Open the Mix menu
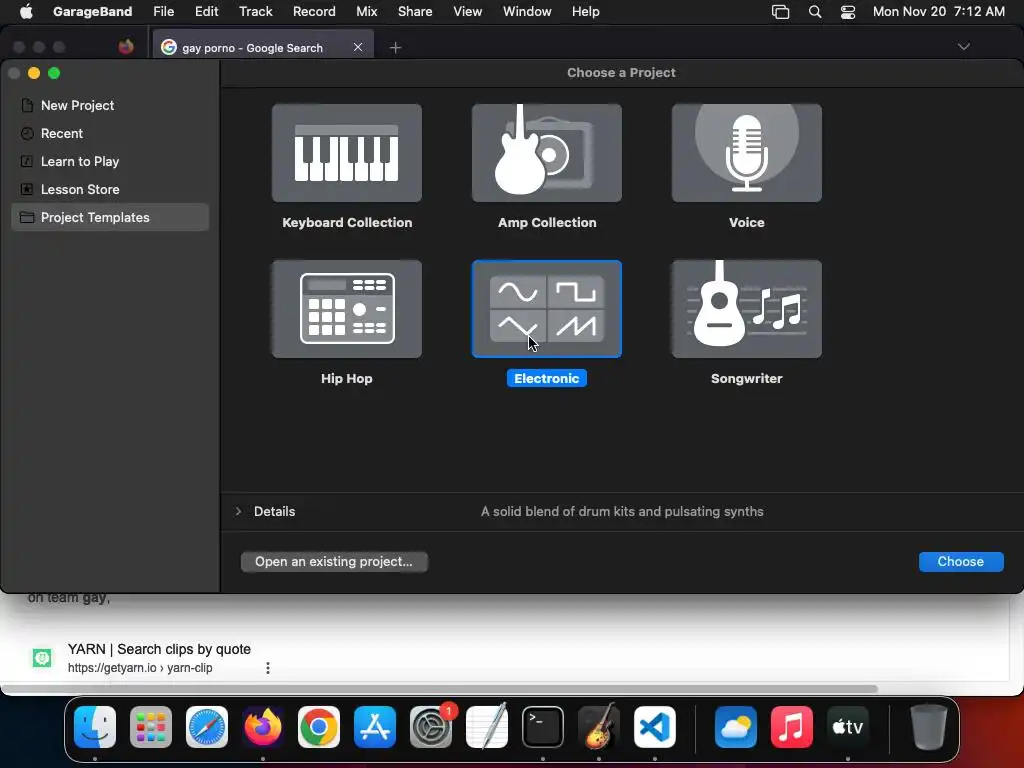Screen dimensions: 1024x768 tap(366, 11)
